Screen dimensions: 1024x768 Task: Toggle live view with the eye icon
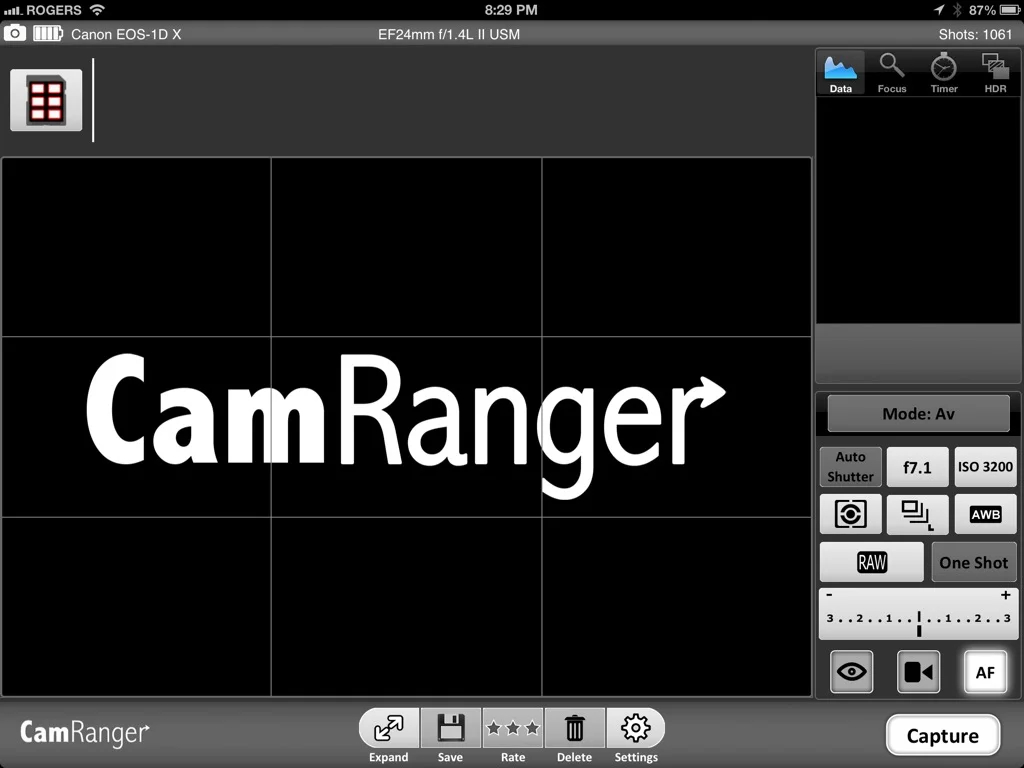pos(852,671)
